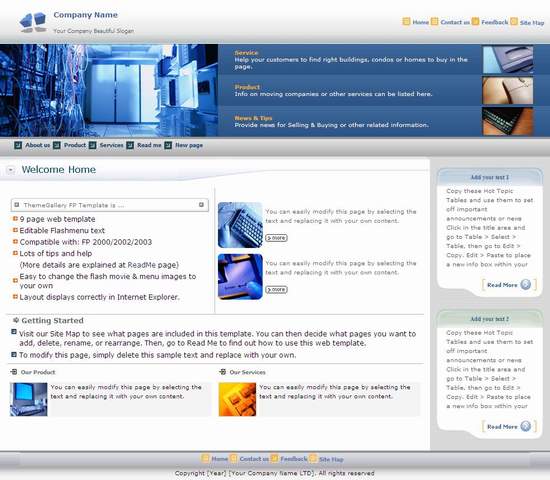Collapse the Welcome Home section arrow
The image size is (550, 480).
[x=11, y=170]
